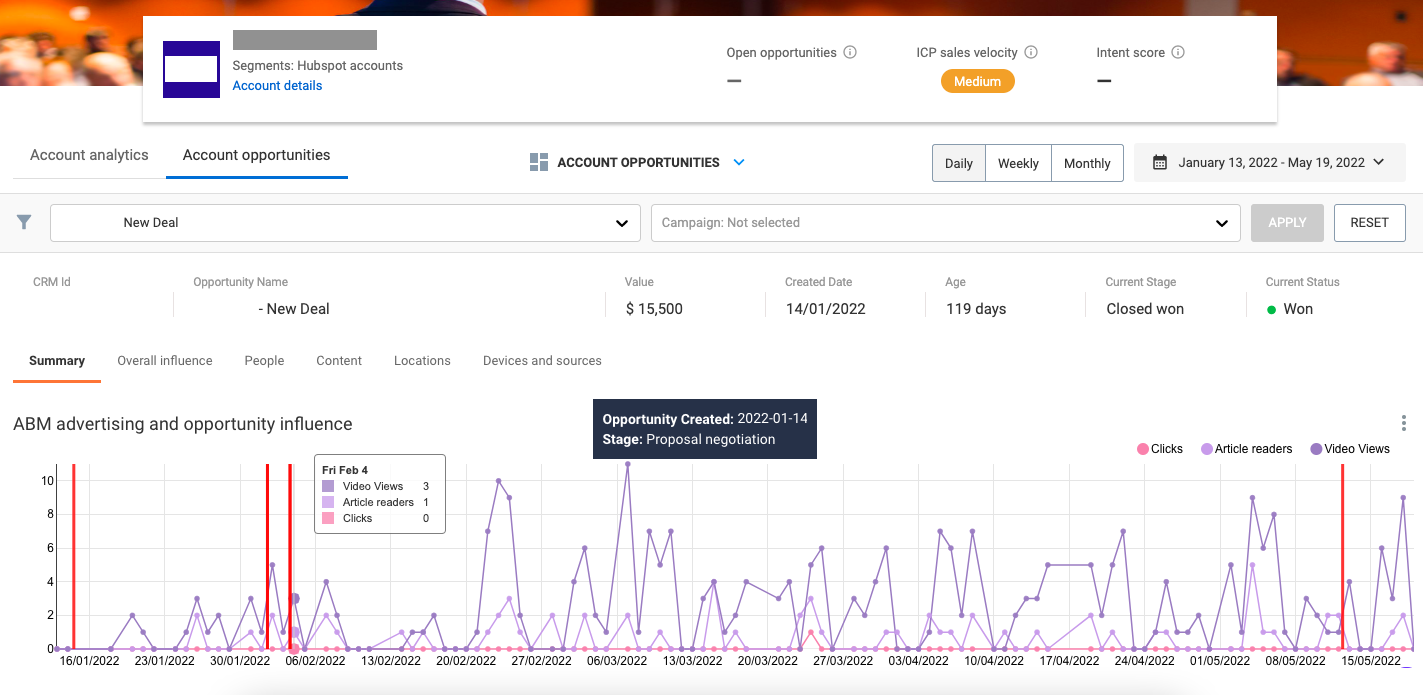1423x695 pixels.
Task: Click the 14/01/2022 created date
Action: click(x=825, y=309)
